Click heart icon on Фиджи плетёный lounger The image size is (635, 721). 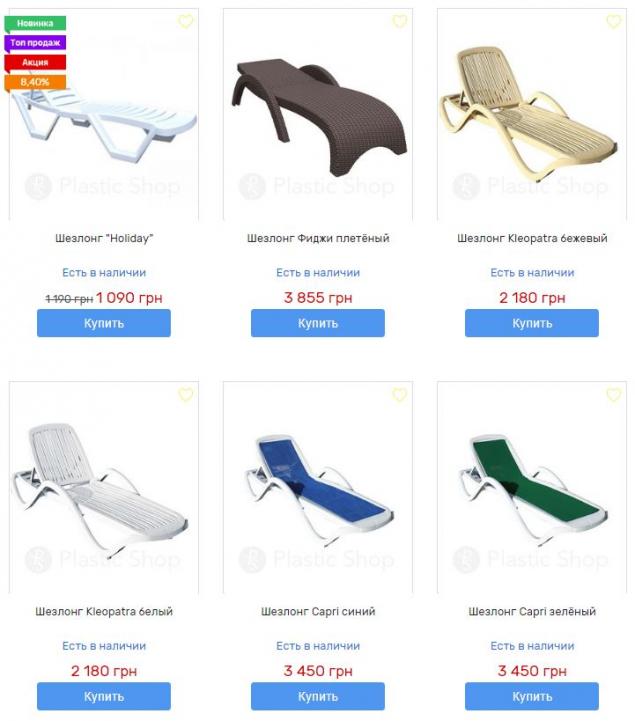(400, 21)
